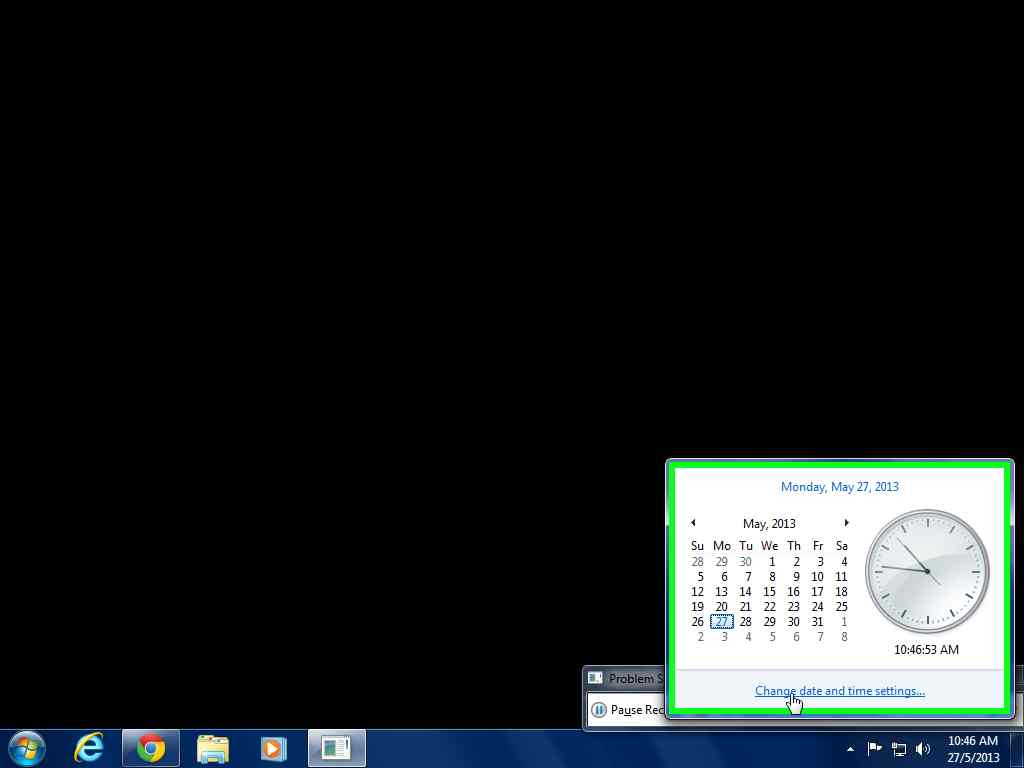Select May 15 in the calendar
This screenshot has width=1024, height=768.
[x=769, y=591]
